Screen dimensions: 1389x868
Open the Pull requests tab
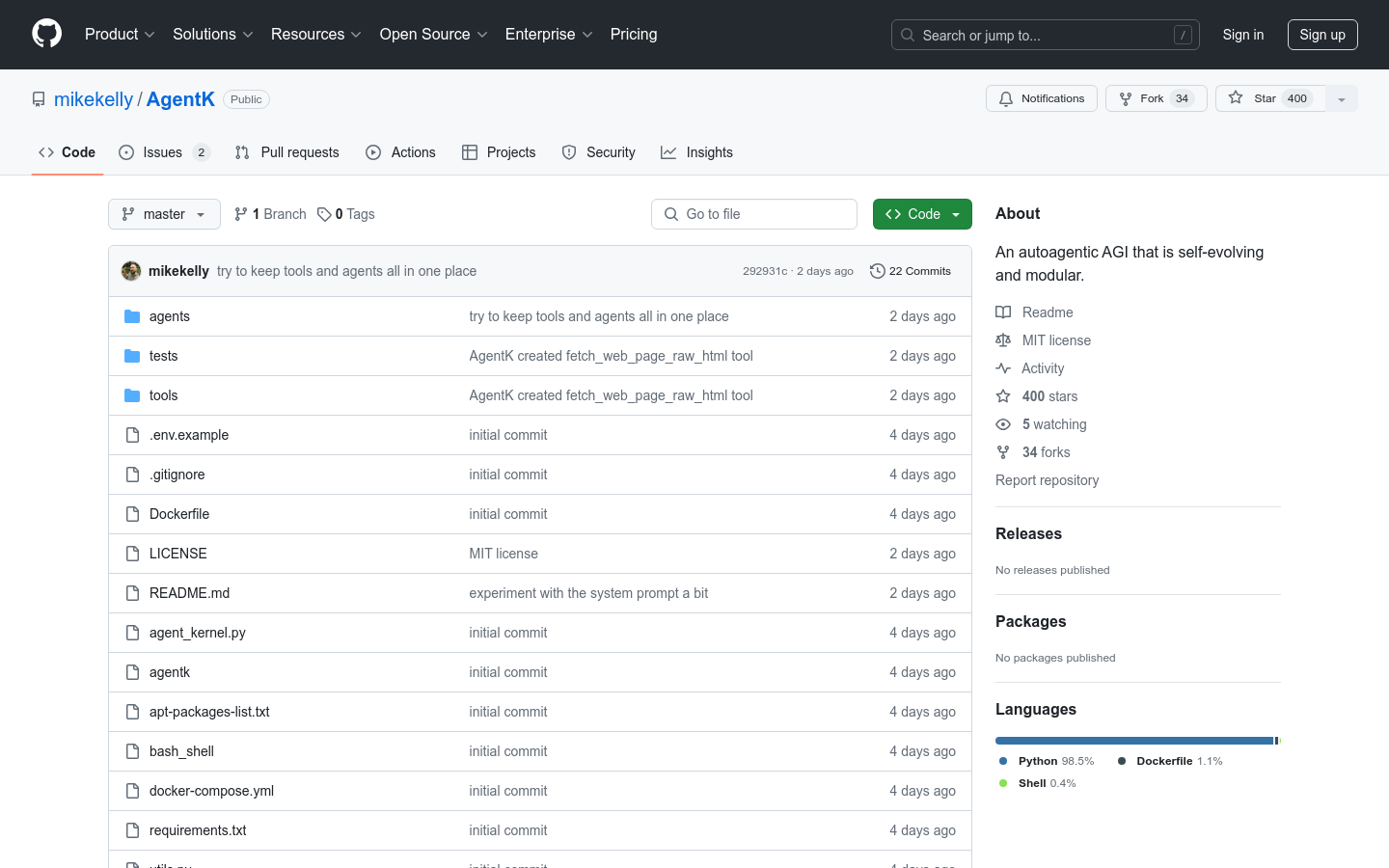[287, 152]
